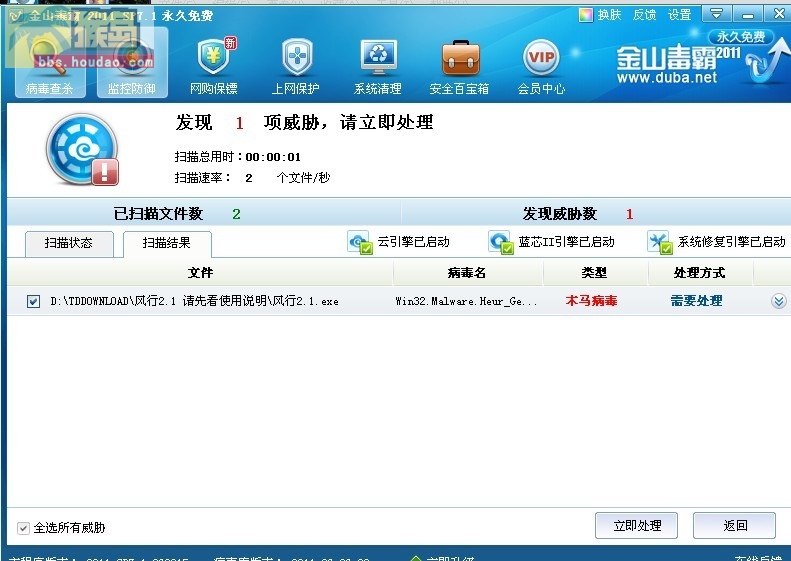Click the 云引擎已启动 cloud engine icon
This screenshot has height=561, width=791.
(x=360, y=242)
